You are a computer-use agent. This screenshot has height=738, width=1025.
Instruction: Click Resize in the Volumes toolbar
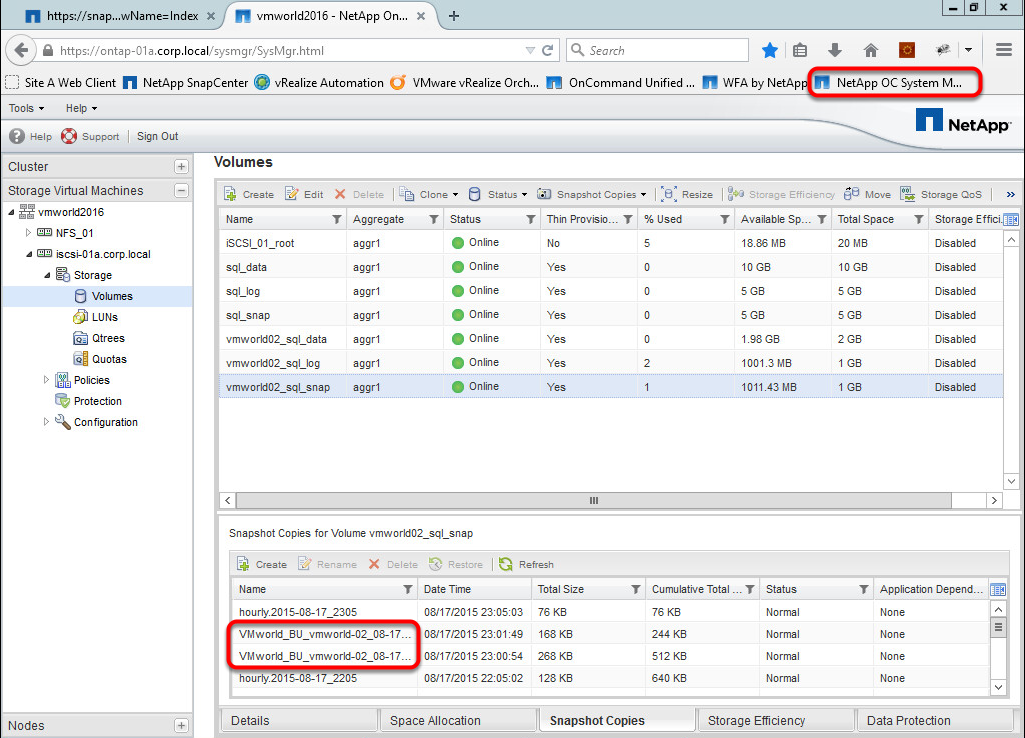(687, 194)
